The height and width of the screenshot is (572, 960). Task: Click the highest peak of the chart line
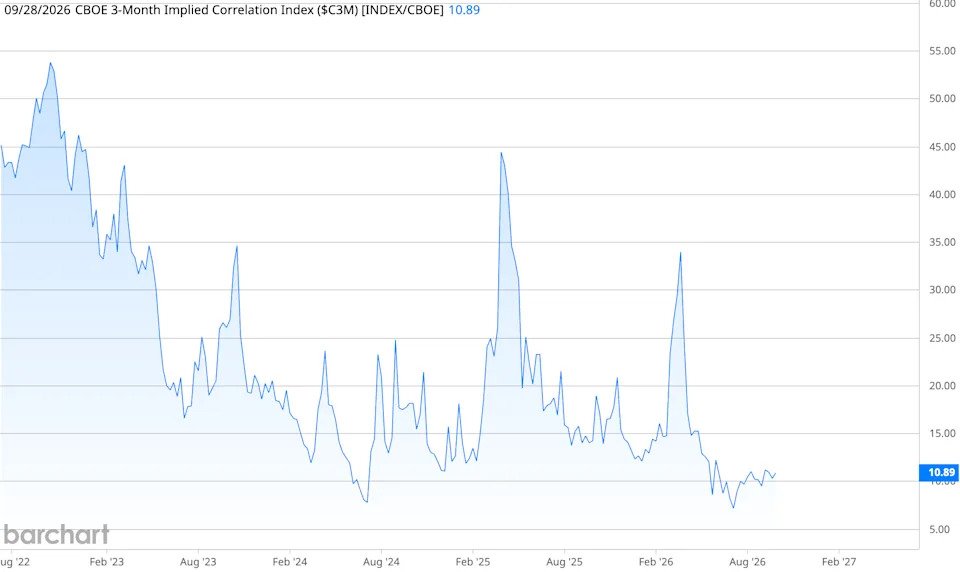point(51,63)
